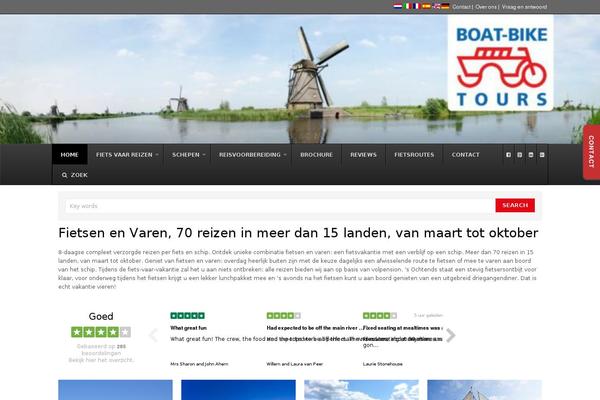Image resolution: width=600 pixels, height=400 pixels.
Task: Open the 'What great fun' review title
Action: tap(188, 328)
